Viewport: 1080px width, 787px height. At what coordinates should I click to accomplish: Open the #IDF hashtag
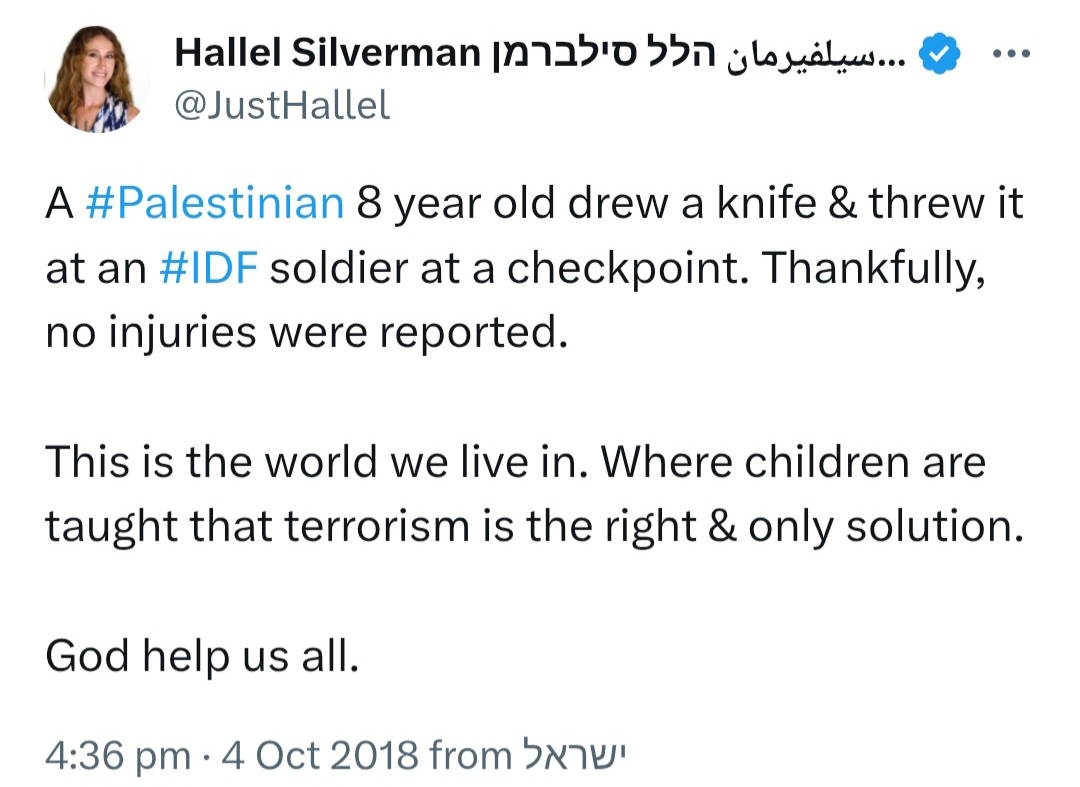click(x=209, y=268)
